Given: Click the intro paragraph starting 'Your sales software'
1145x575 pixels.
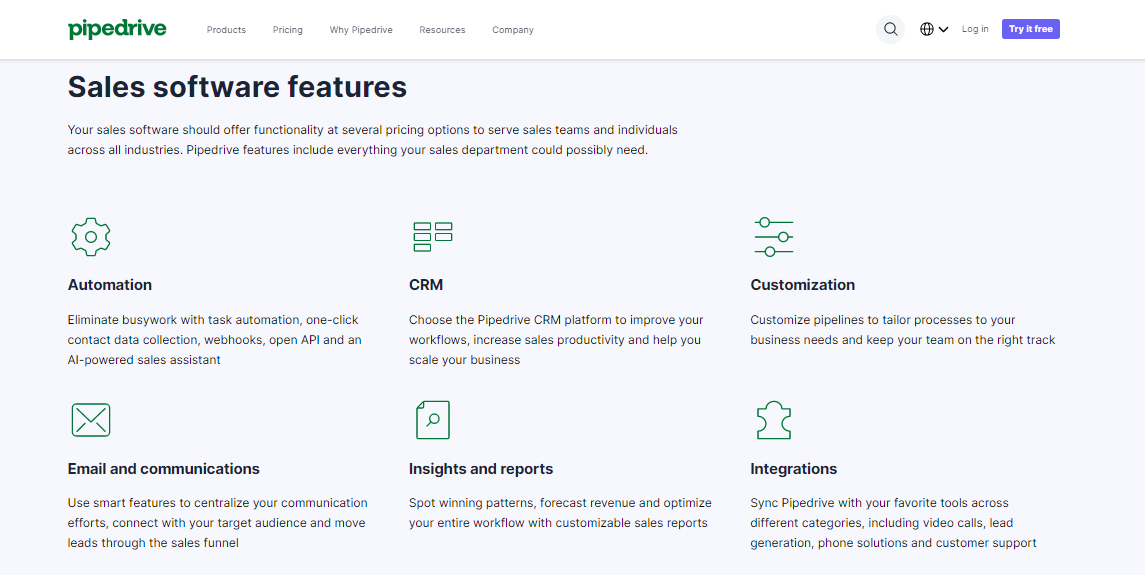Looking at the screenshot, I should [372, 140].
